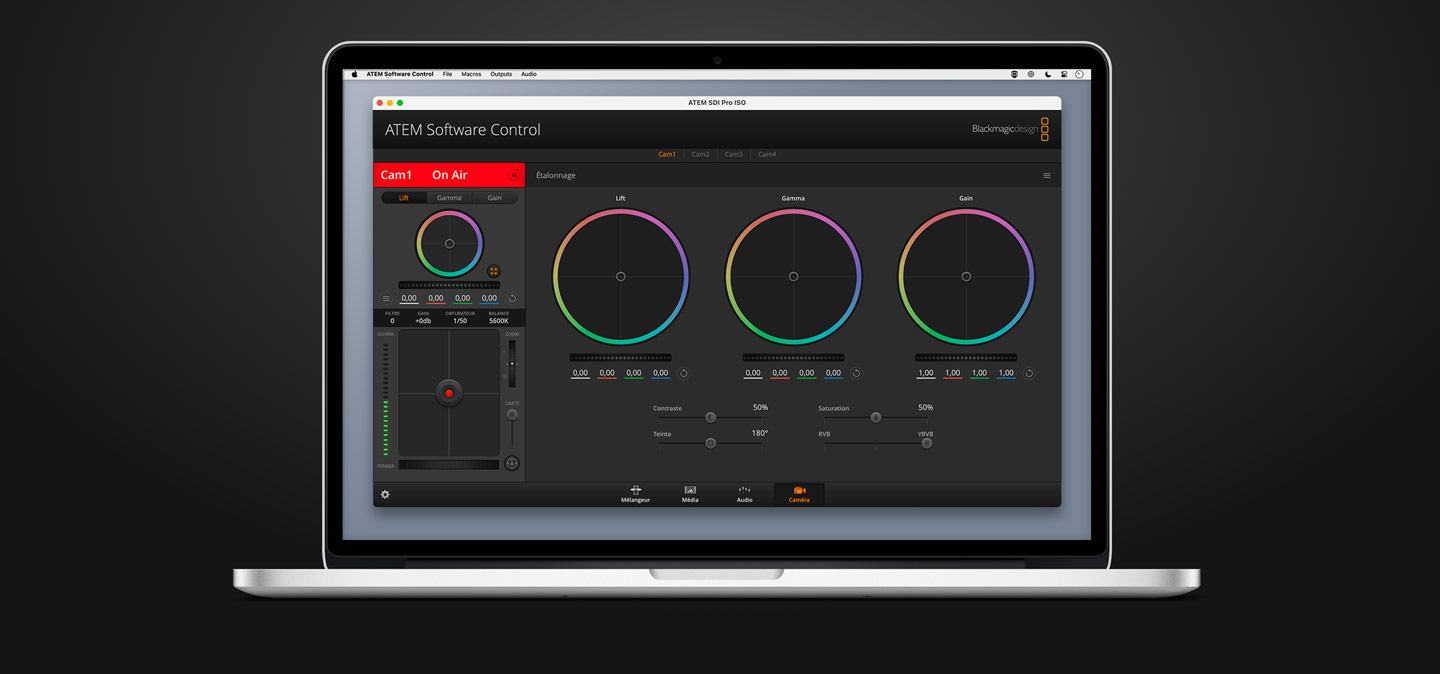Click the lock icon in Cam1 header

pos(514,175)
